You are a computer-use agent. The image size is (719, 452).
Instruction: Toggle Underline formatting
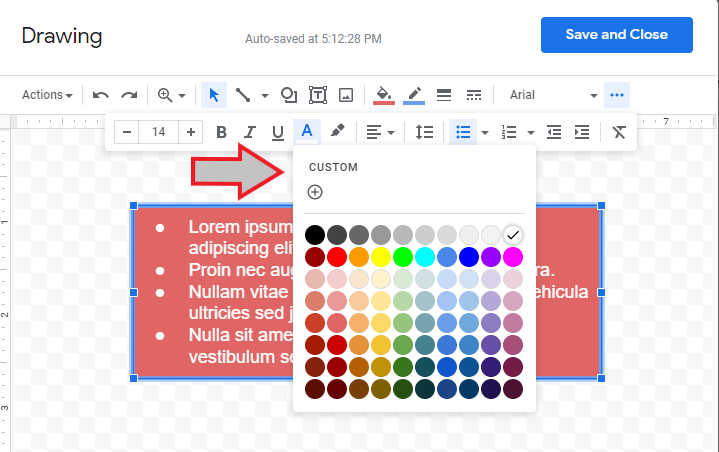pos(277,132)
